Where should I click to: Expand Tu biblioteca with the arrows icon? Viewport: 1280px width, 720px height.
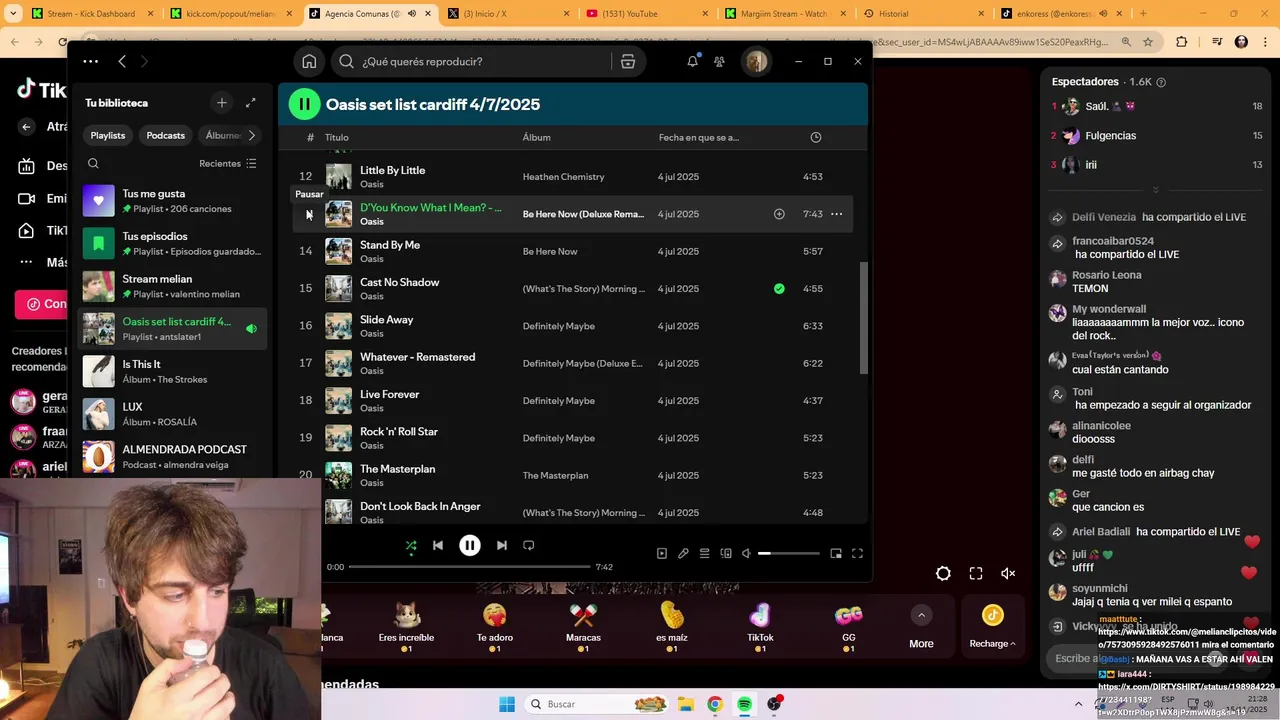[x=251, y=103]
